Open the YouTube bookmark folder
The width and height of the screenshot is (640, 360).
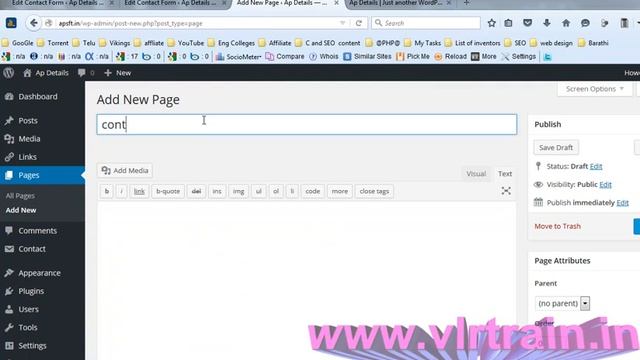point(186,43)
